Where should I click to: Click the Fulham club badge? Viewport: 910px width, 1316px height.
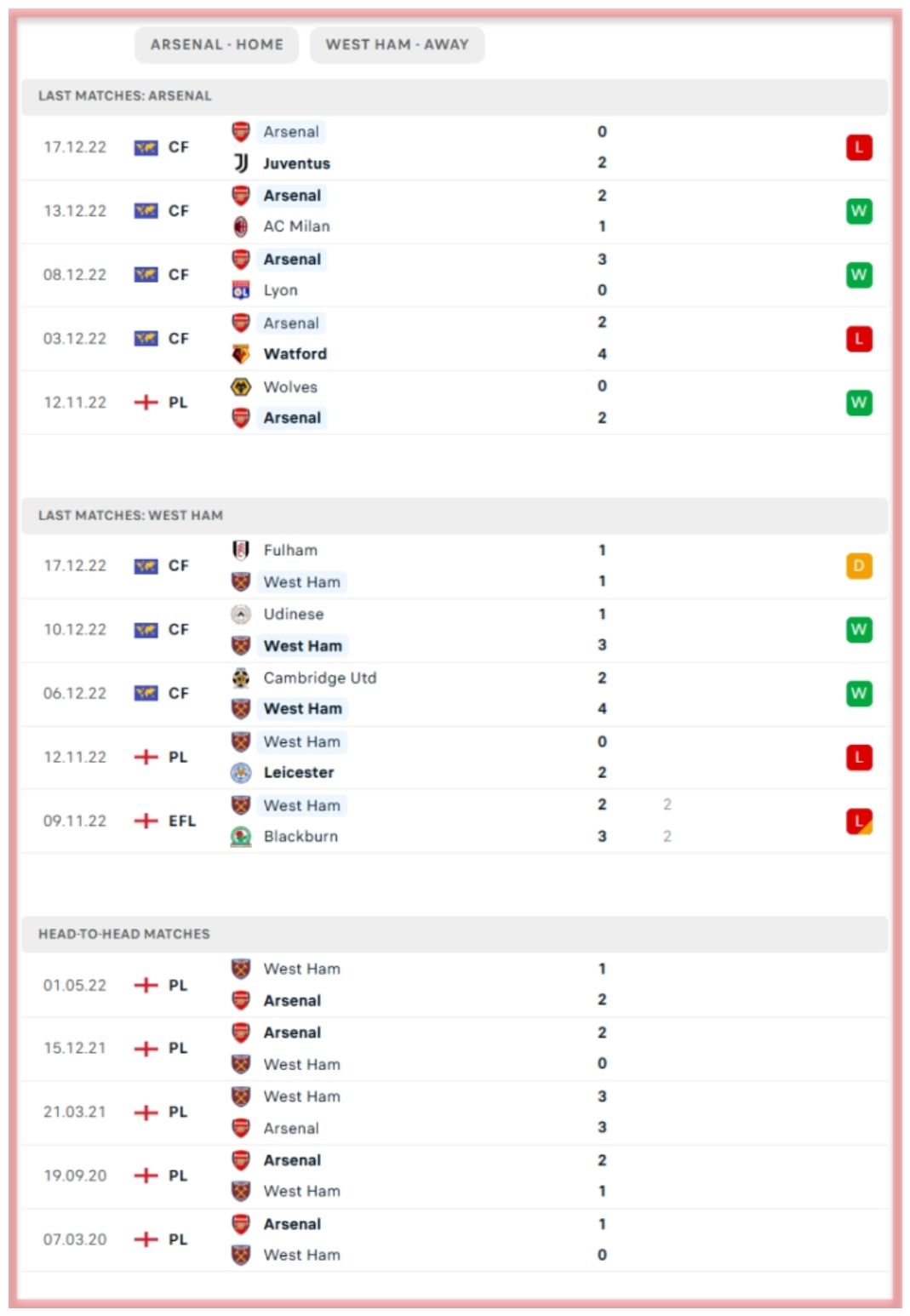tap(241, 550)
